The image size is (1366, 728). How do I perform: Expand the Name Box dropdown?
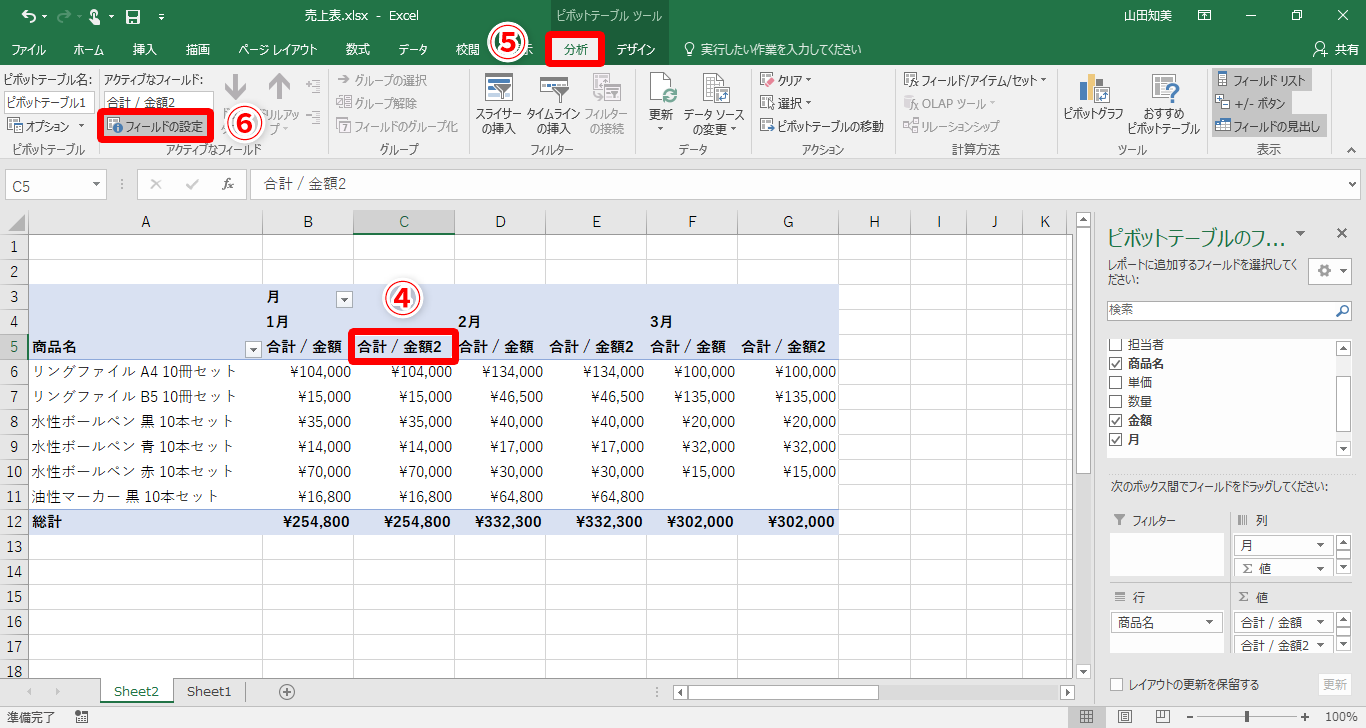[x=96, y=184]
